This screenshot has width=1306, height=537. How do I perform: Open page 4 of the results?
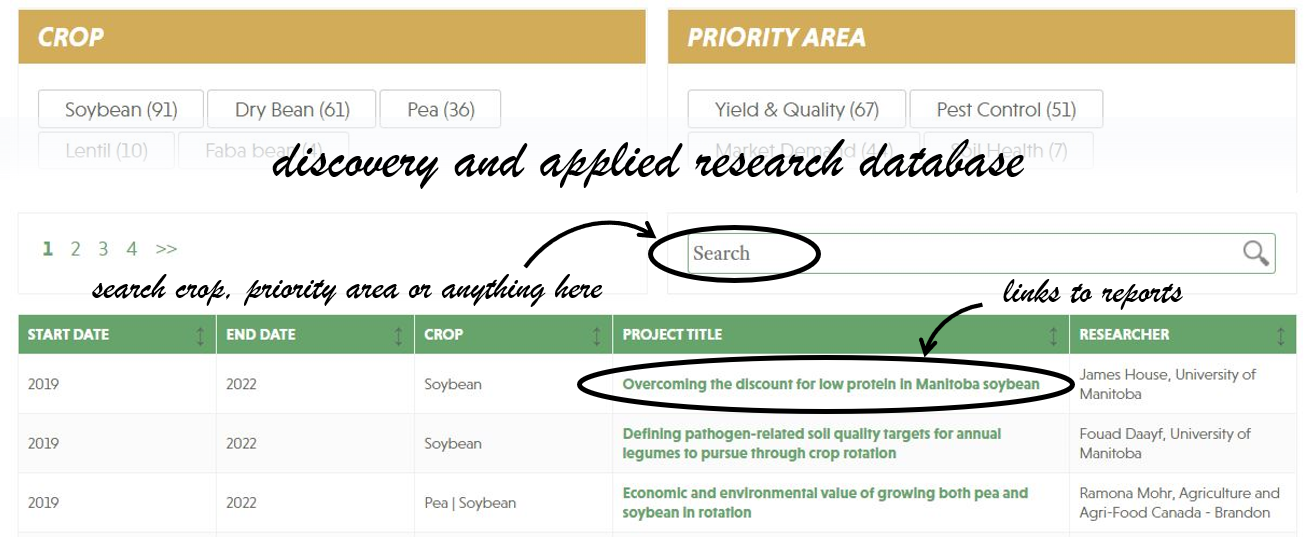132,249
